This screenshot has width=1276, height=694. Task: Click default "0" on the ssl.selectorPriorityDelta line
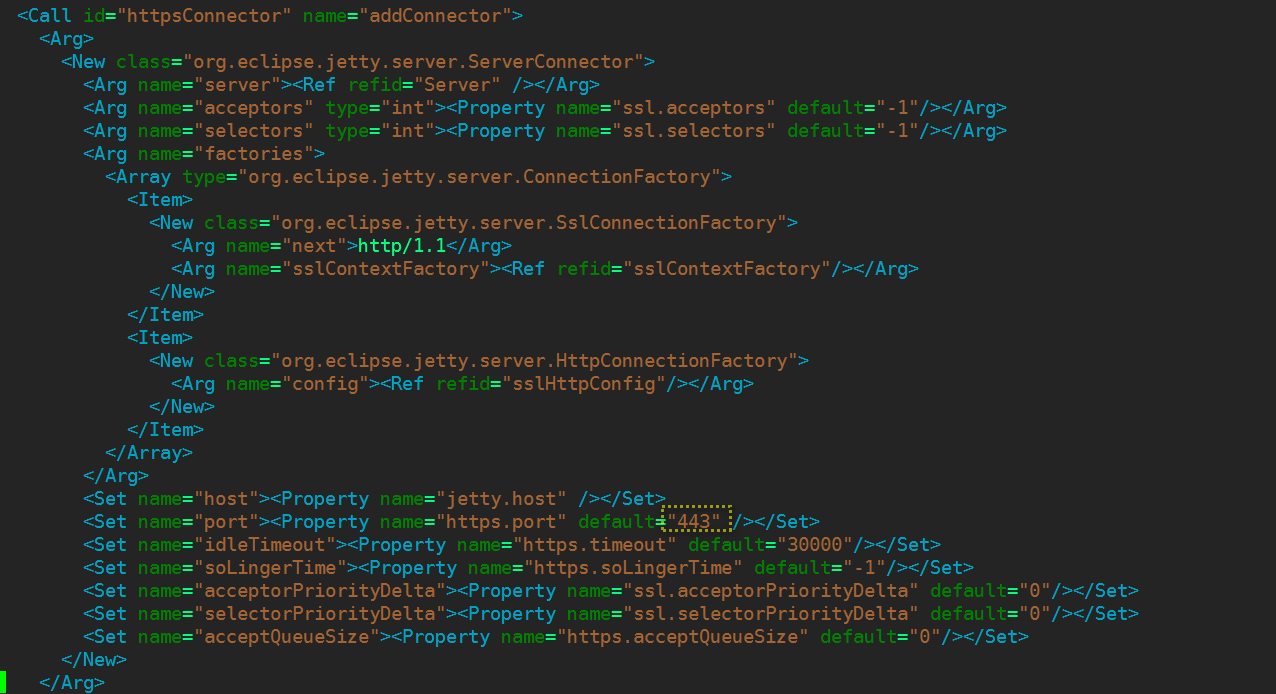pos(1035,614)
